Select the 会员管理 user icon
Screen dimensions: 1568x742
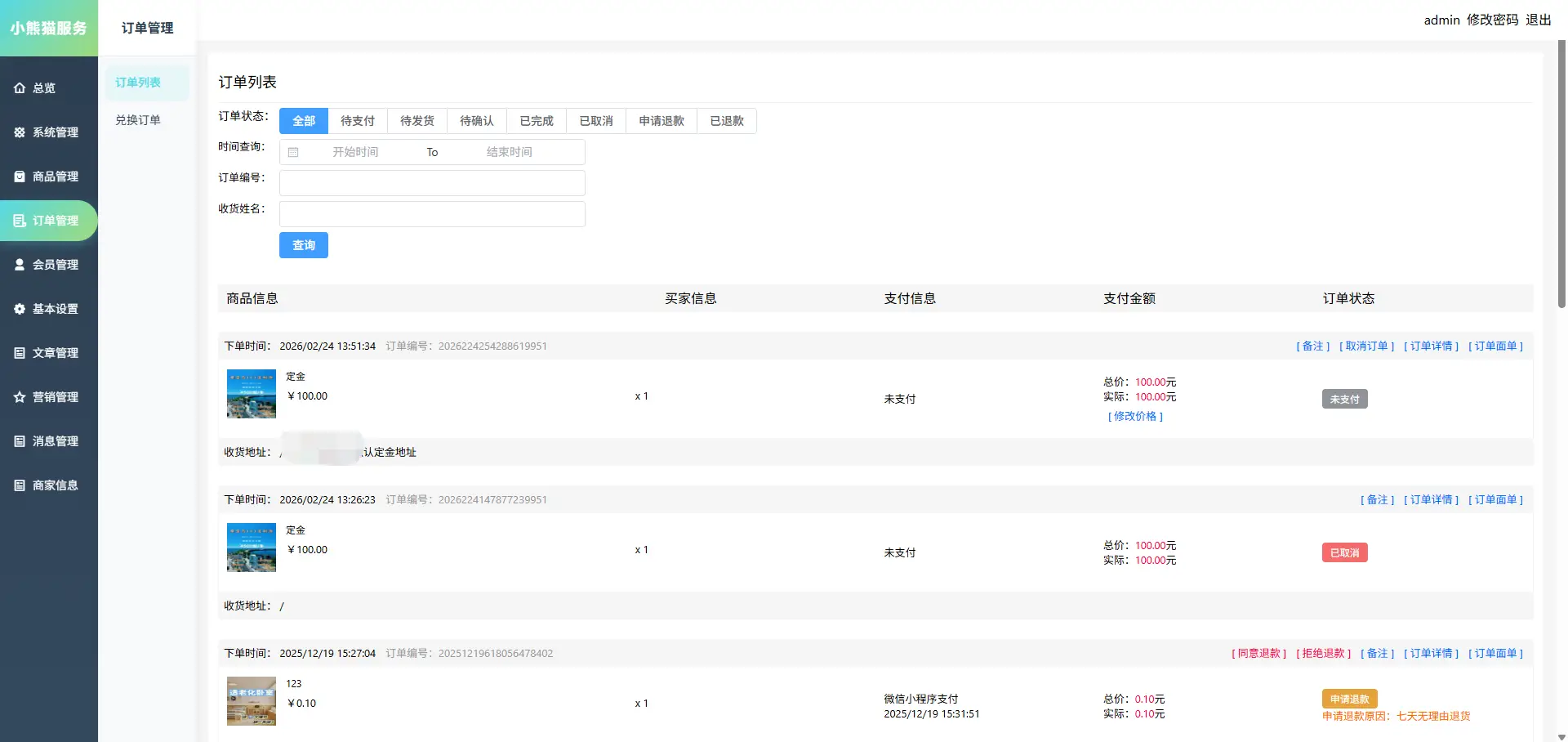20,265
